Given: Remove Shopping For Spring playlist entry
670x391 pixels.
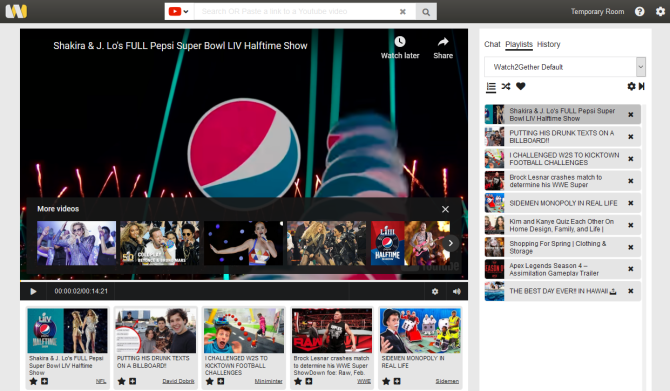Looking at the screenshot, I should [x=631, y=247].
